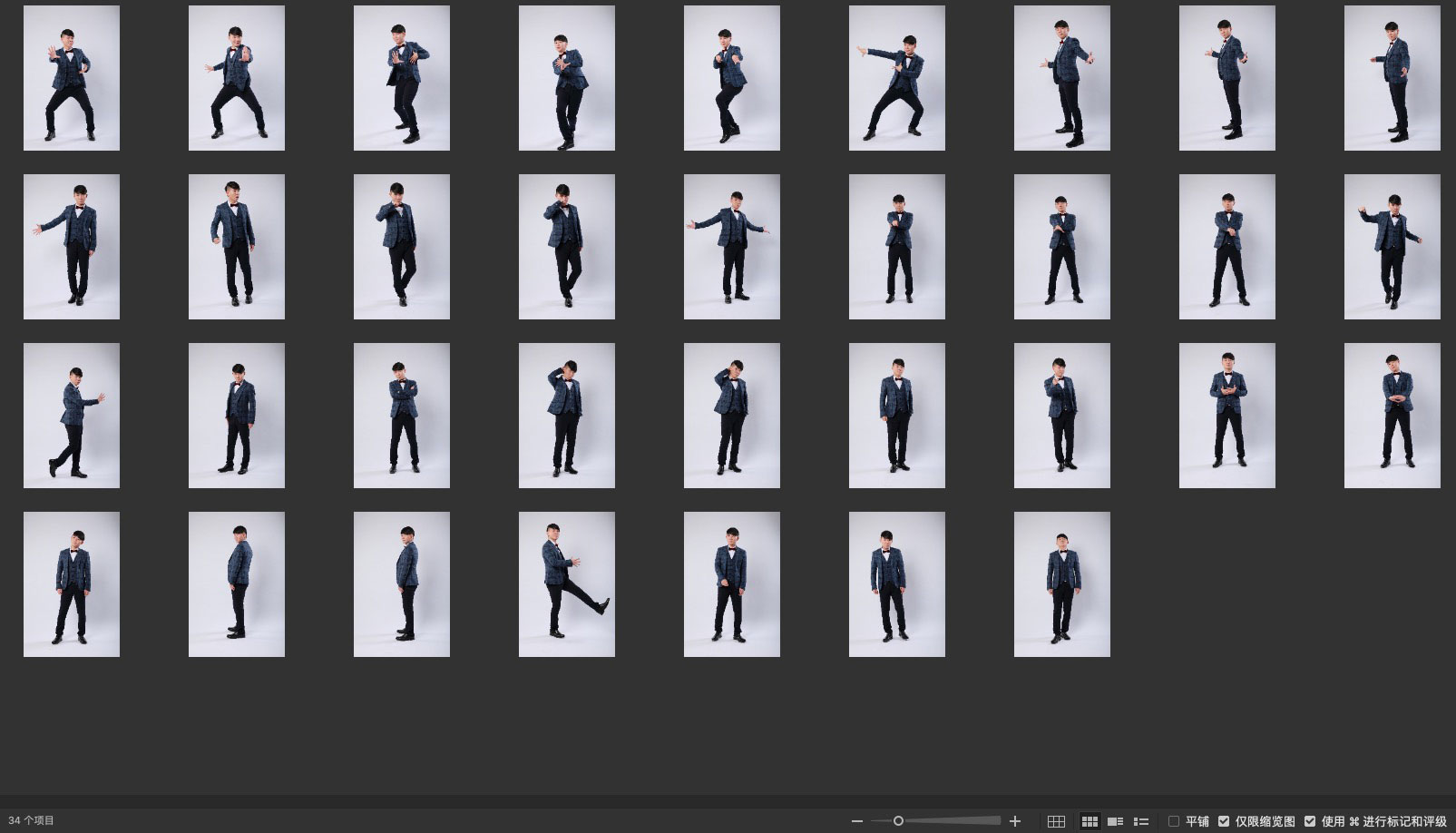Select the standing photo with one arm out sideways
The width and height of the screenshot is (1456, 833).
click(x=71, y=246)
